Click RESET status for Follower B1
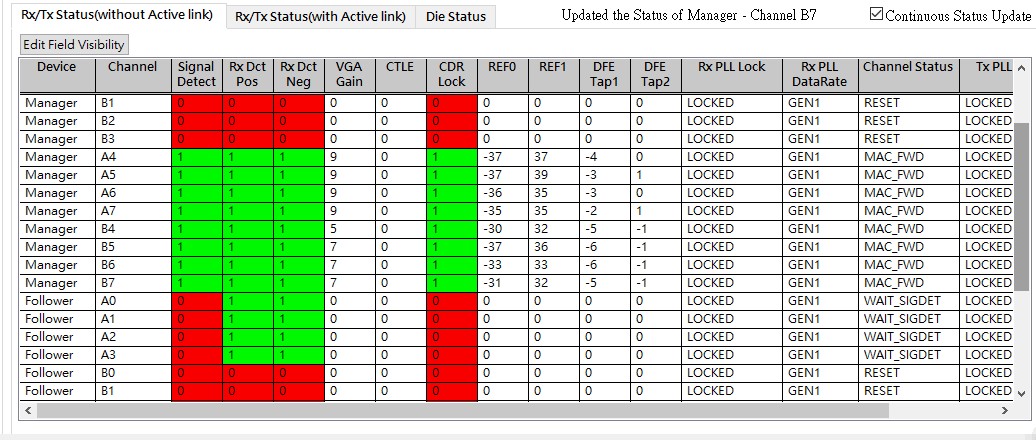 908,390
